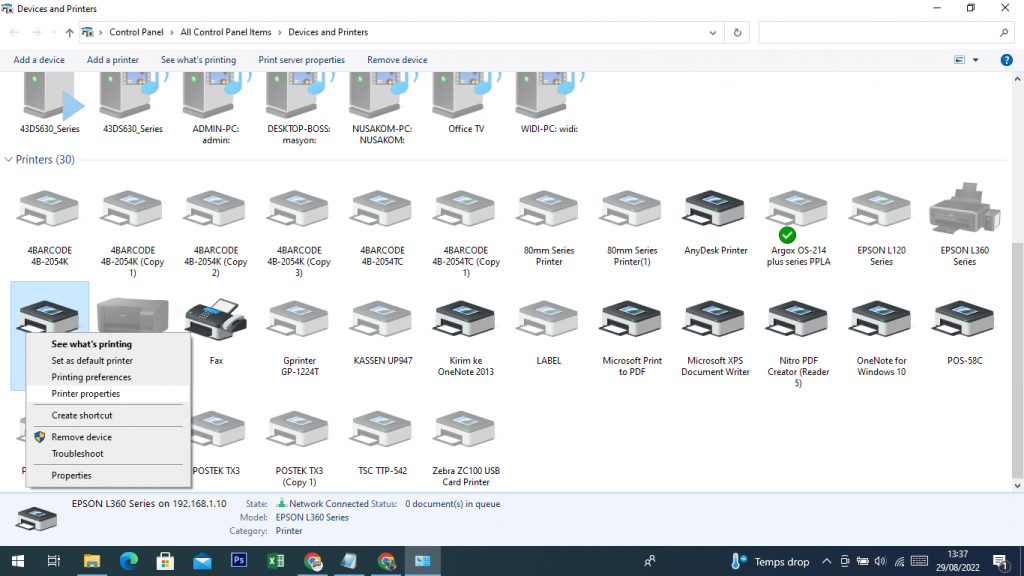Viewport: 1024px width, 576px height.
Task: Show hidden system tray icons
Action: [x=826, y=561]
